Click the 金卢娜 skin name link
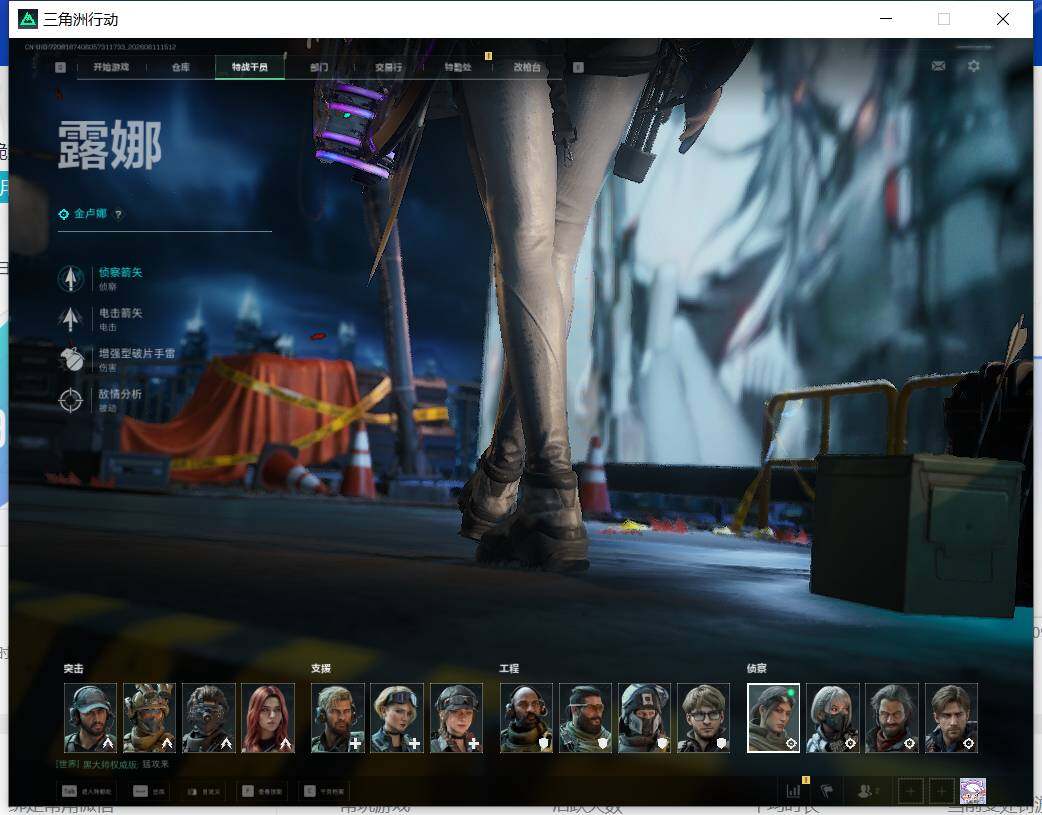 tap(90, 213)
